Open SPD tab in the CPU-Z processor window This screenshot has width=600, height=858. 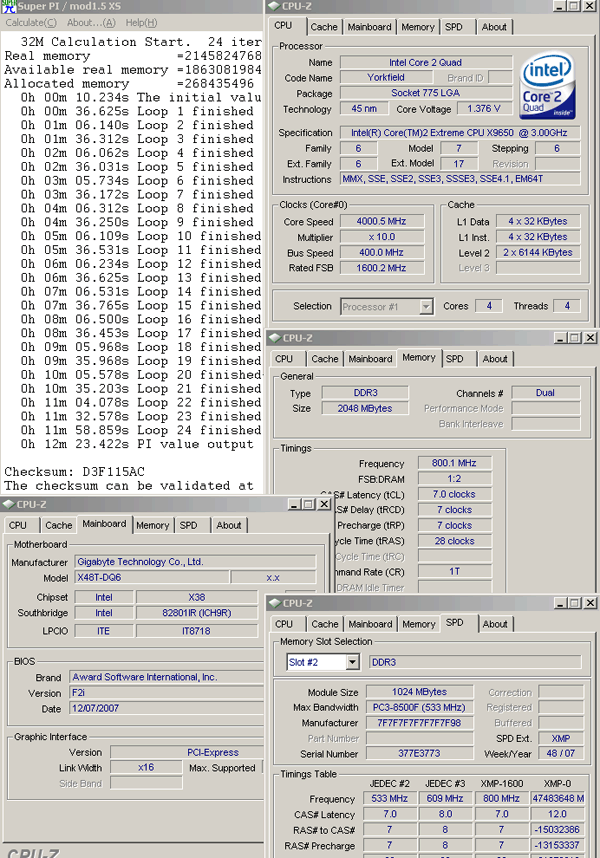pyautogui.click(x=453, y=27)
